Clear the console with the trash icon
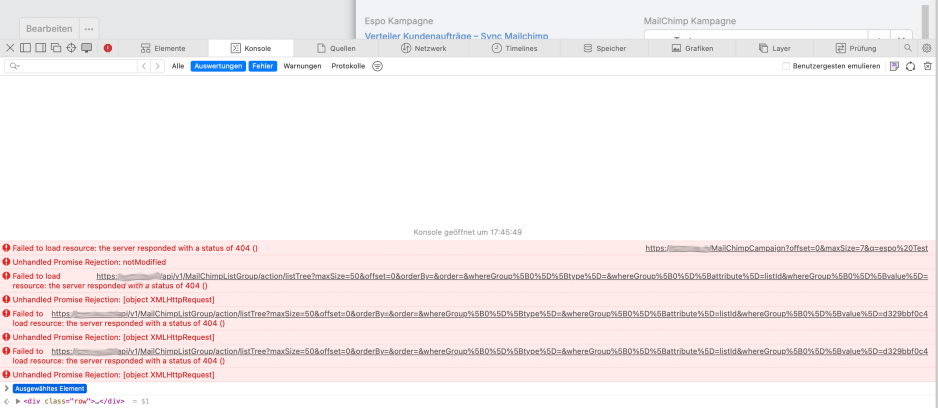Viewport: 938px width, 408px height. pos(927,66)
